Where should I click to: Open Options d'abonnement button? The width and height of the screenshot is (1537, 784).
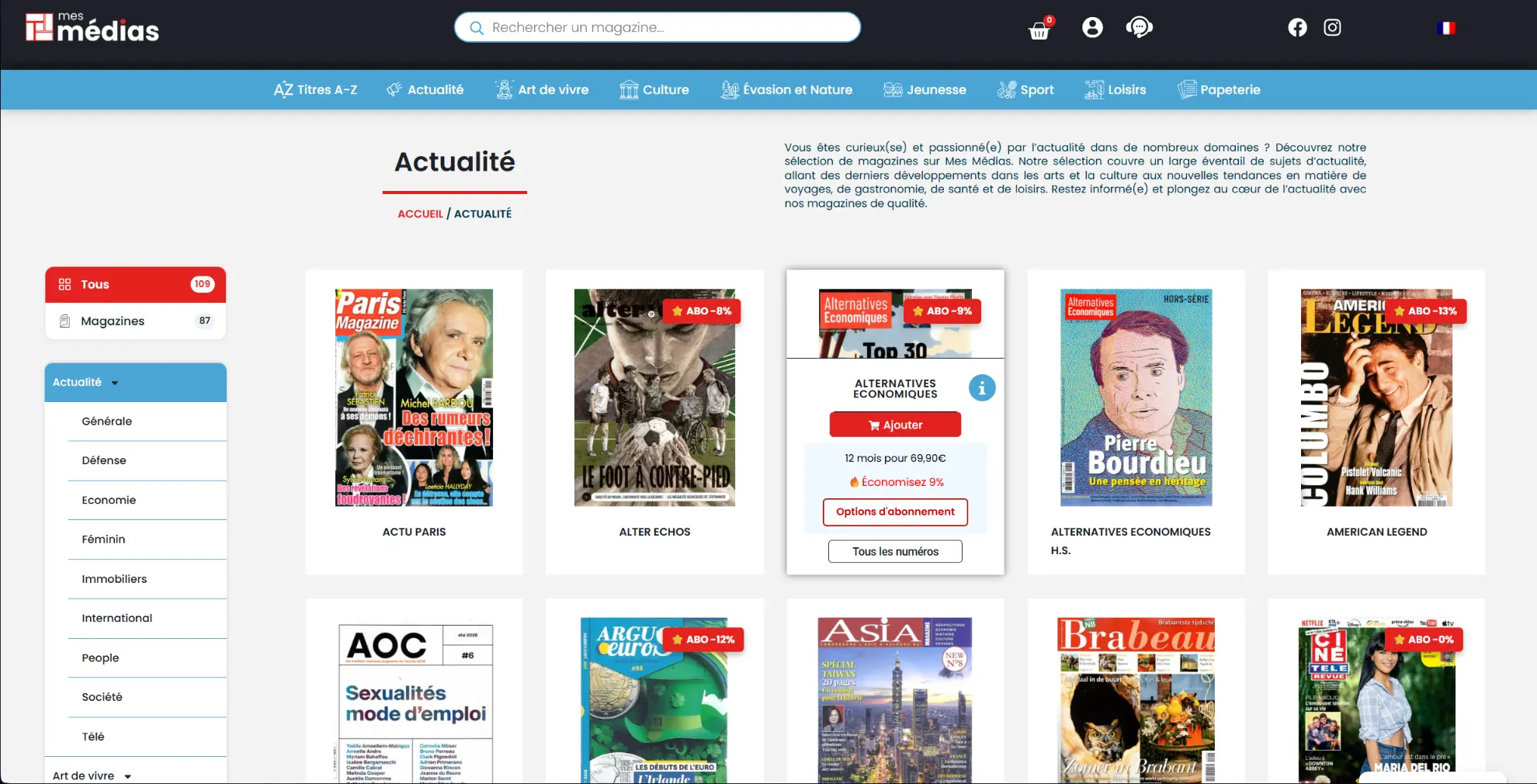click(895, 512)
